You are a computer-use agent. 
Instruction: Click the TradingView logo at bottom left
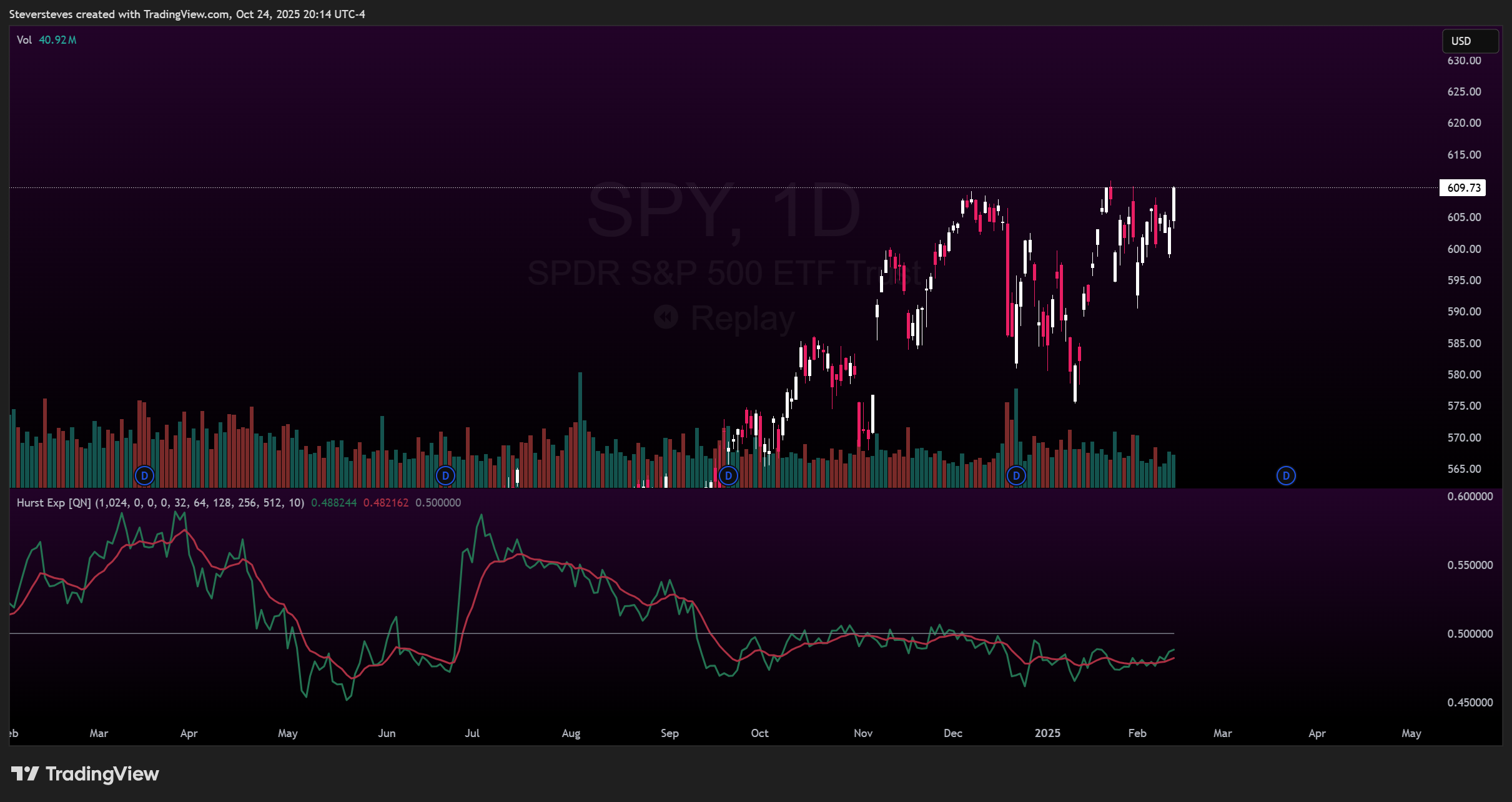click(85, 774)
